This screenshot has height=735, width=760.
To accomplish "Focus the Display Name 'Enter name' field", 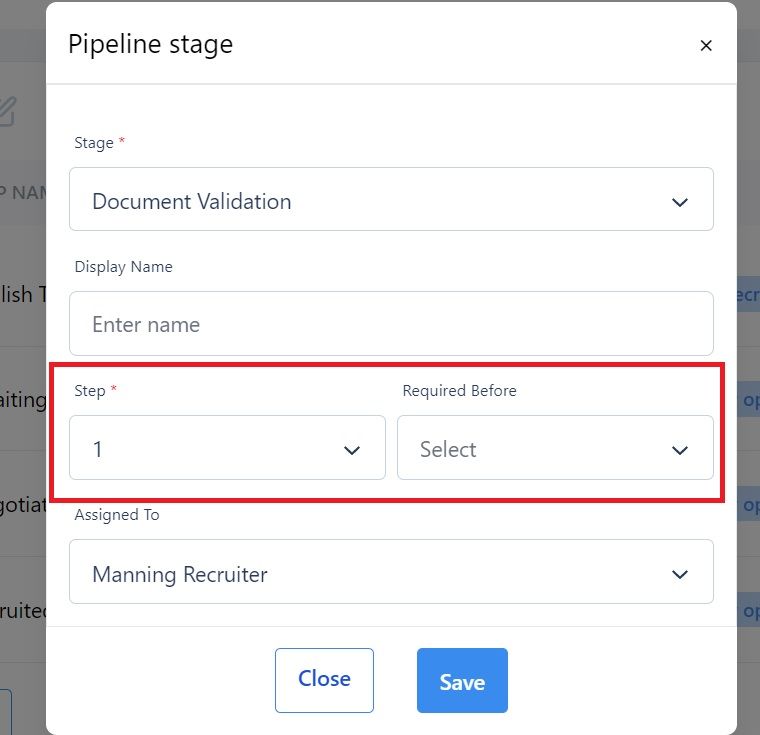I will (391, 323).
